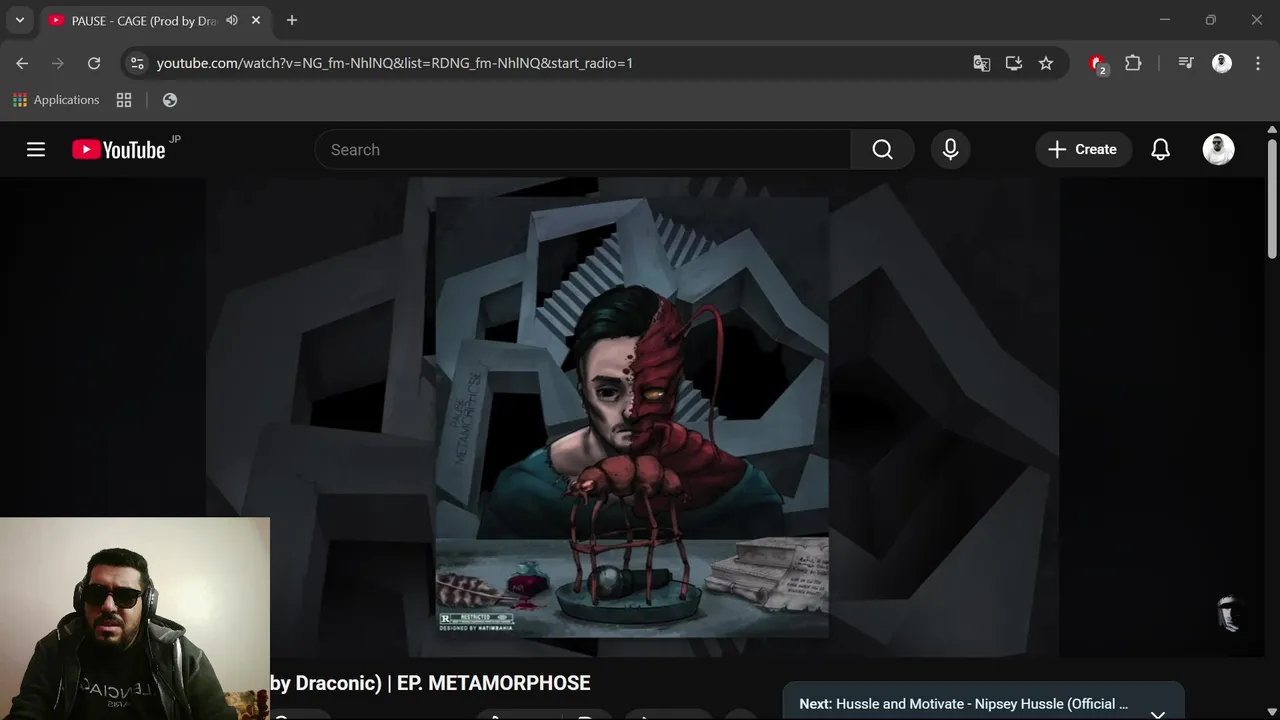Focus the YouTube Search field
The height and width of the screenshot is (720, 1280).
click(583, 150)
